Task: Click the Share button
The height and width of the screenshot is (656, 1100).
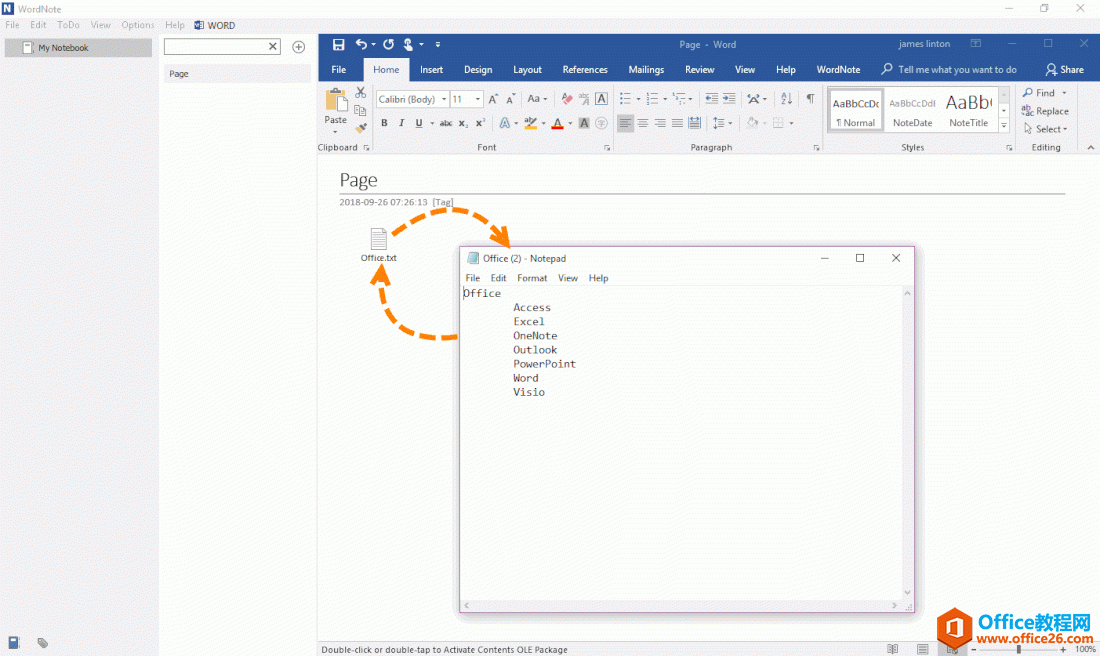Action: (x=1064, y=70)
